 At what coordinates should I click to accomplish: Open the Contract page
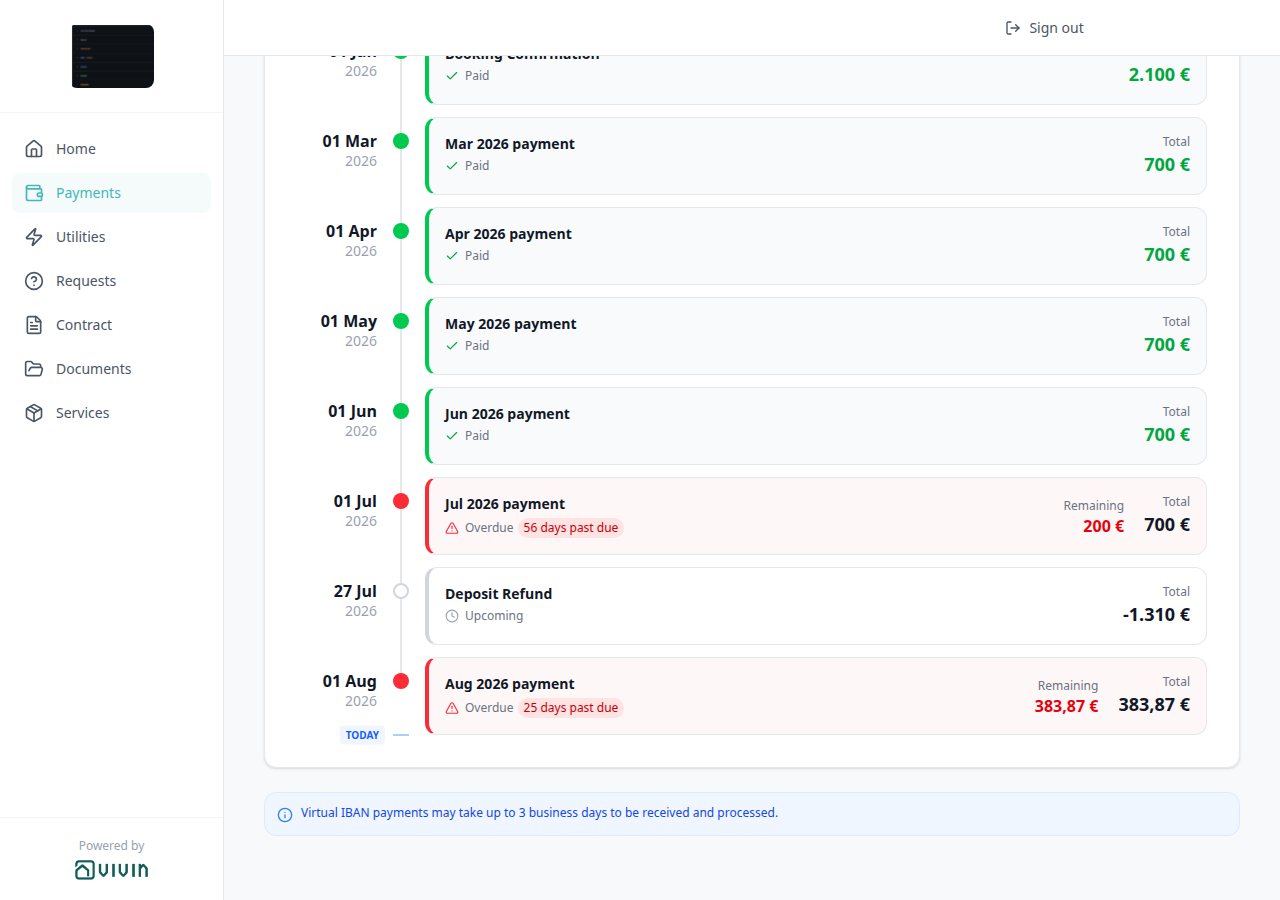[111, 325]
